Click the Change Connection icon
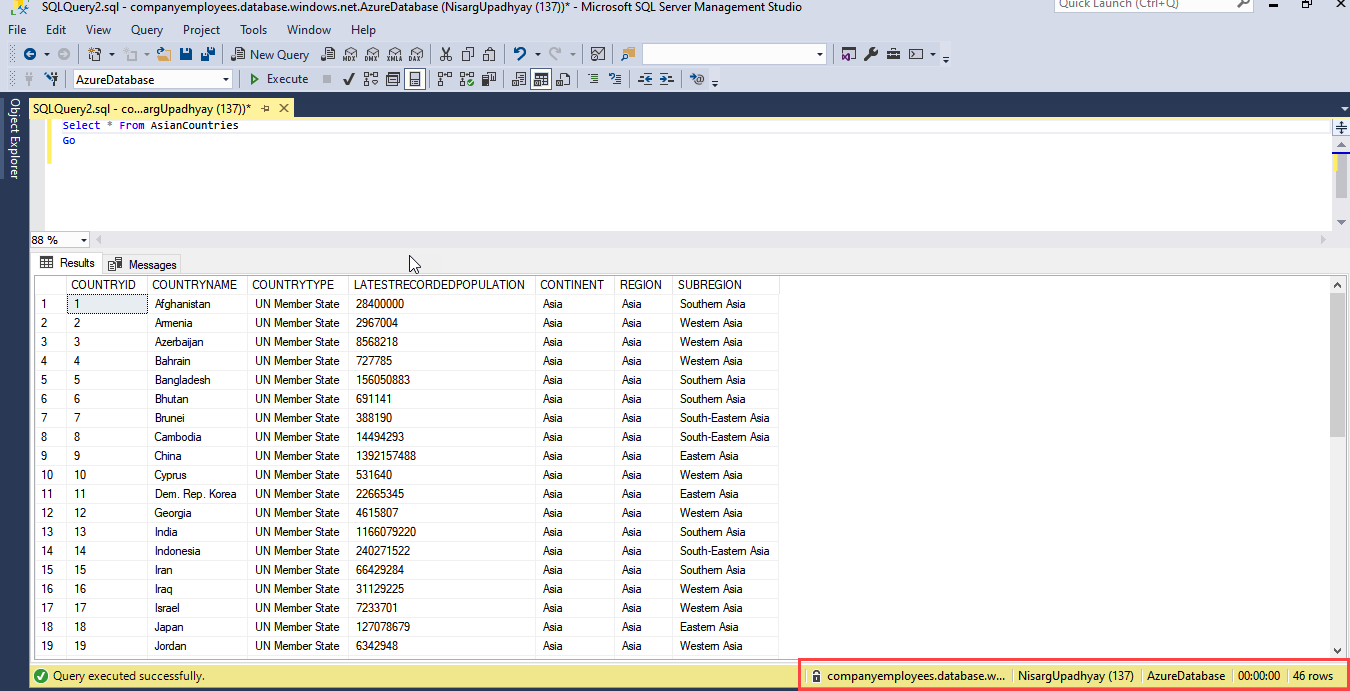 point(51,79)
